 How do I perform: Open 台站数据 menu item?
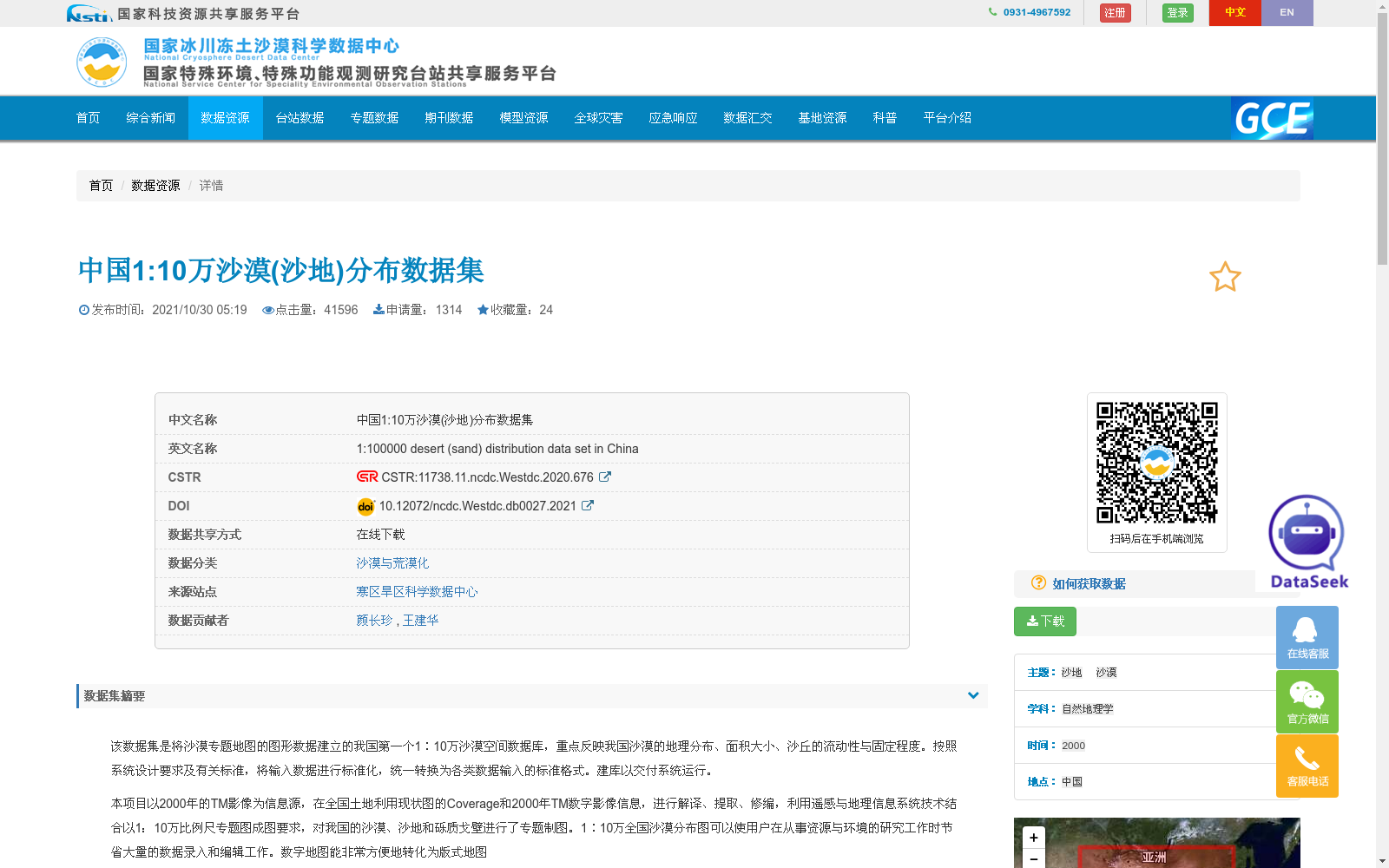(300, 118)
